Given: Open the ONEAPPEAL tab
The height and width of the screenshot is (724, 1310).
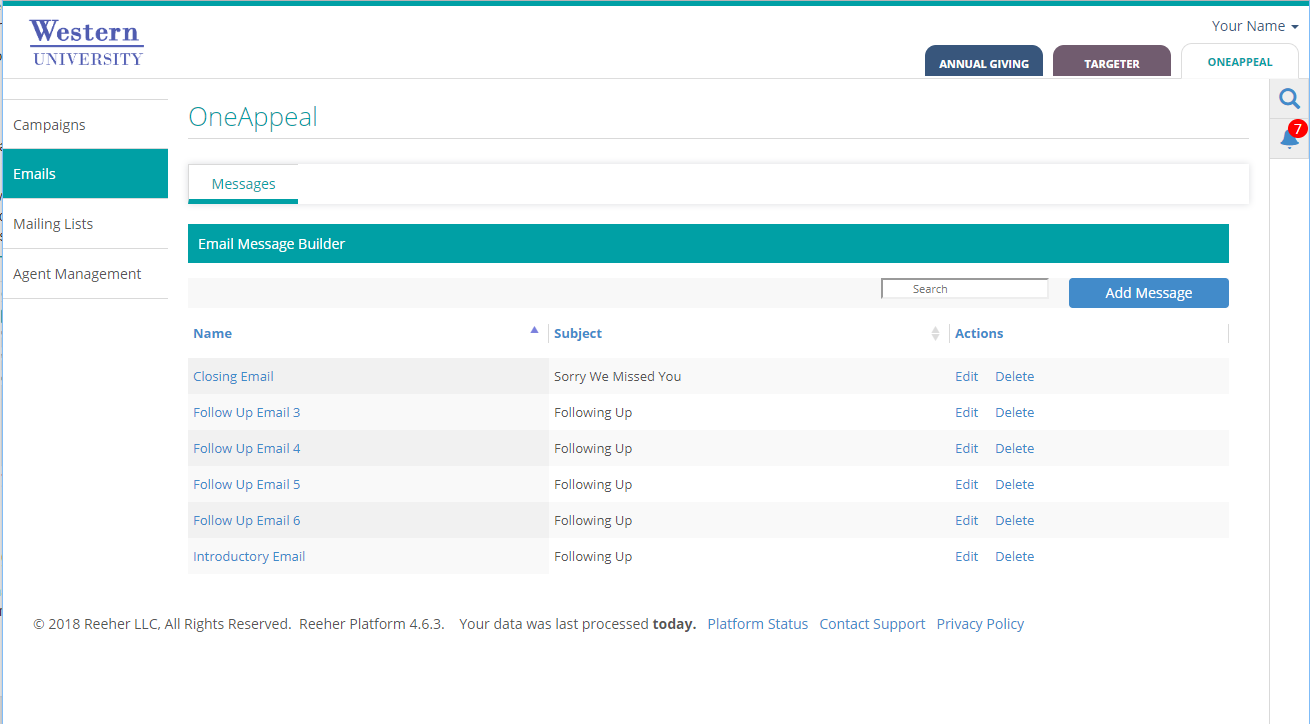Looking at the screenshot, I should 1239,61.
